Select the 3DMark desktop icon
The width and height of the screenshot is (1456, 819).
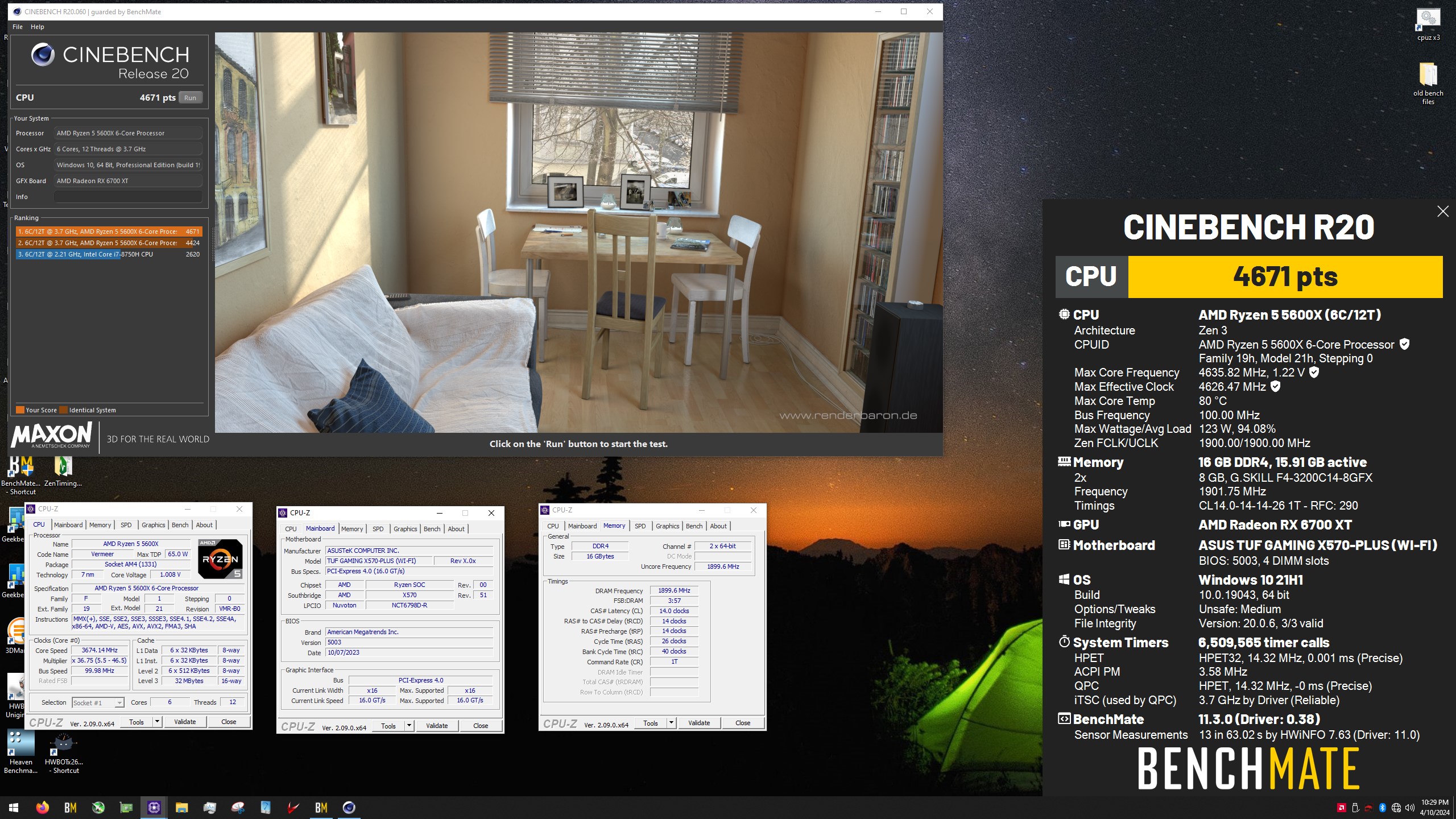coord(15,636)
